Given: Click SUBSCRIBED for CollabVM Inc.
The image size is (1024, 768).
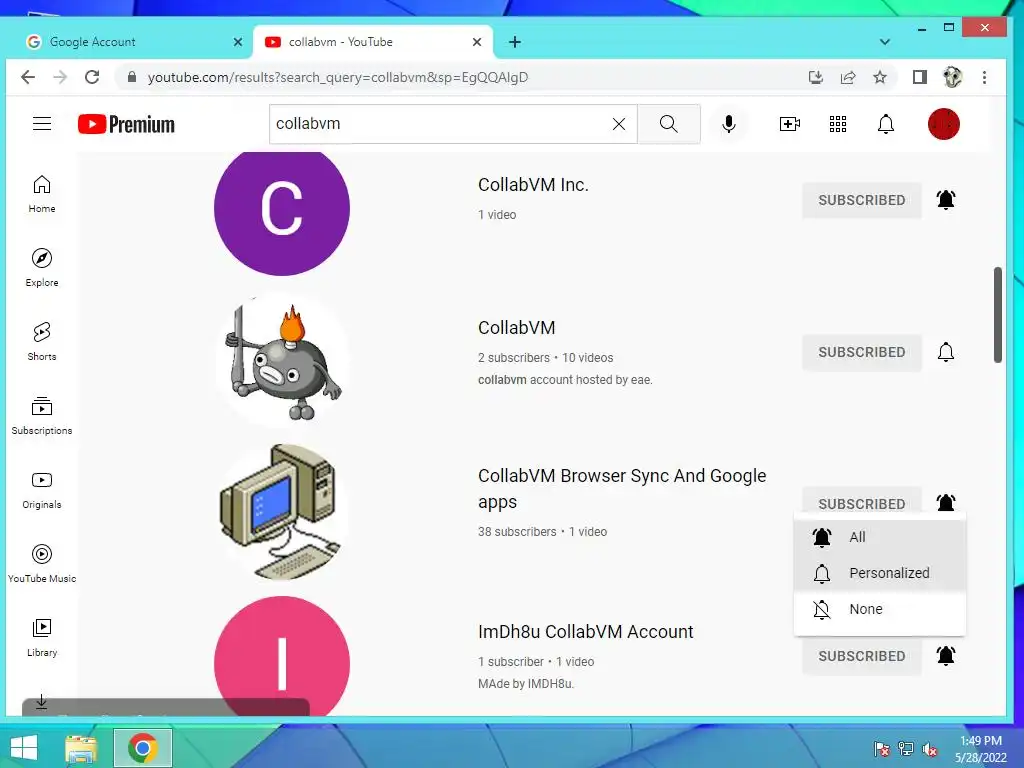Looking at the screenshot, I should (861, 200).
